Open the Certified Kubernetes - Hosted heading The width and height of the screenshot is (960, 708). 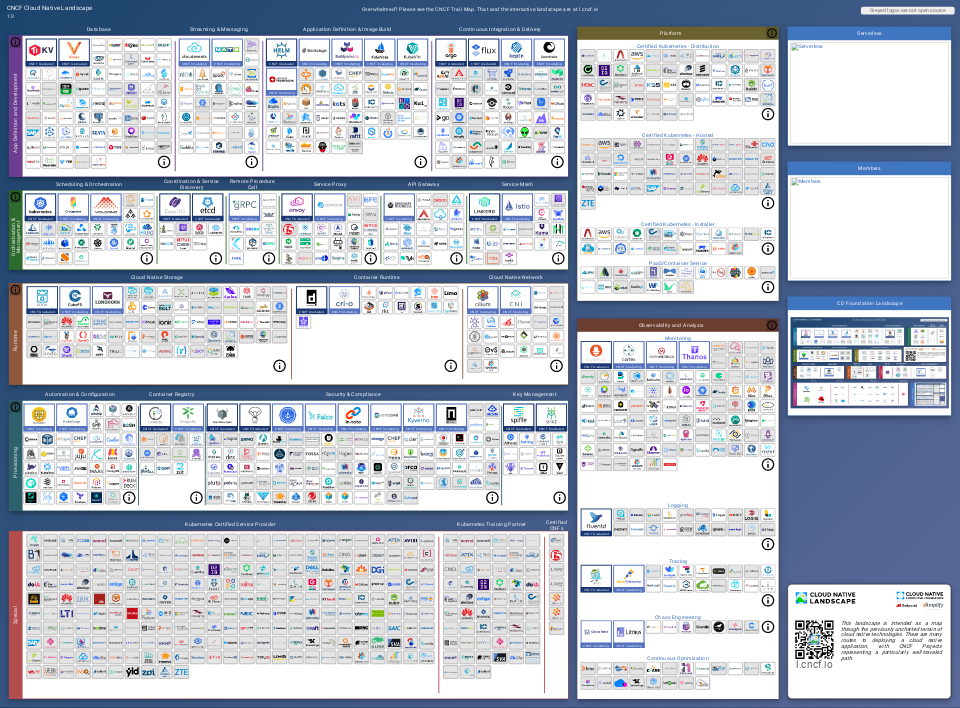[677, 135]
